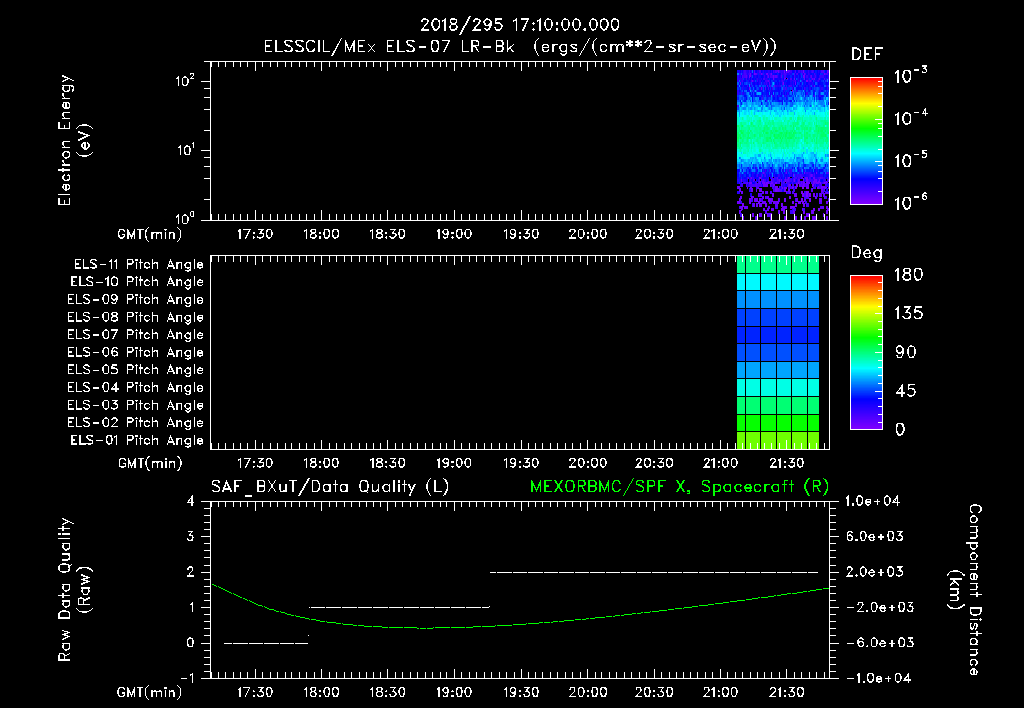Select the ELS-05 Pitch Angle row label

tap(135, 370)
